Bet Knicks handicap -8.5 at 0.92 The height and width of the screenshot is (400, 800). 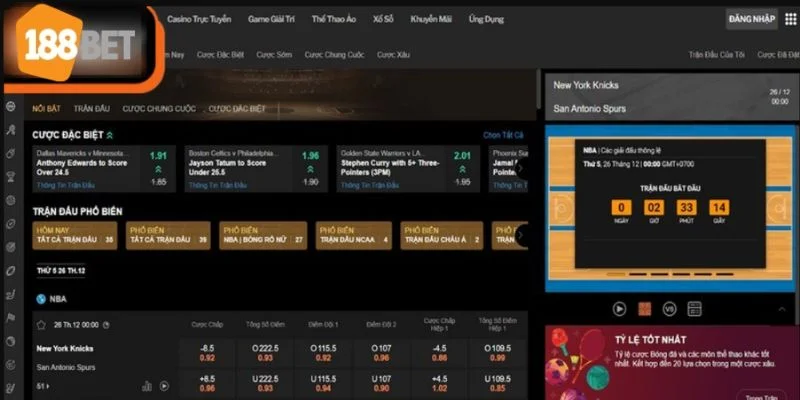[x=207, y=353]
